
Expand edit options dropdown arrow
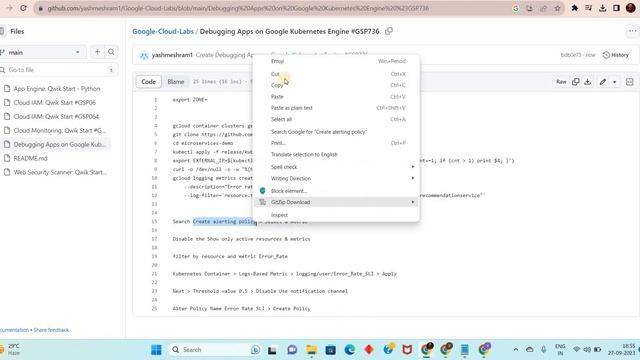tap(615, 82)
